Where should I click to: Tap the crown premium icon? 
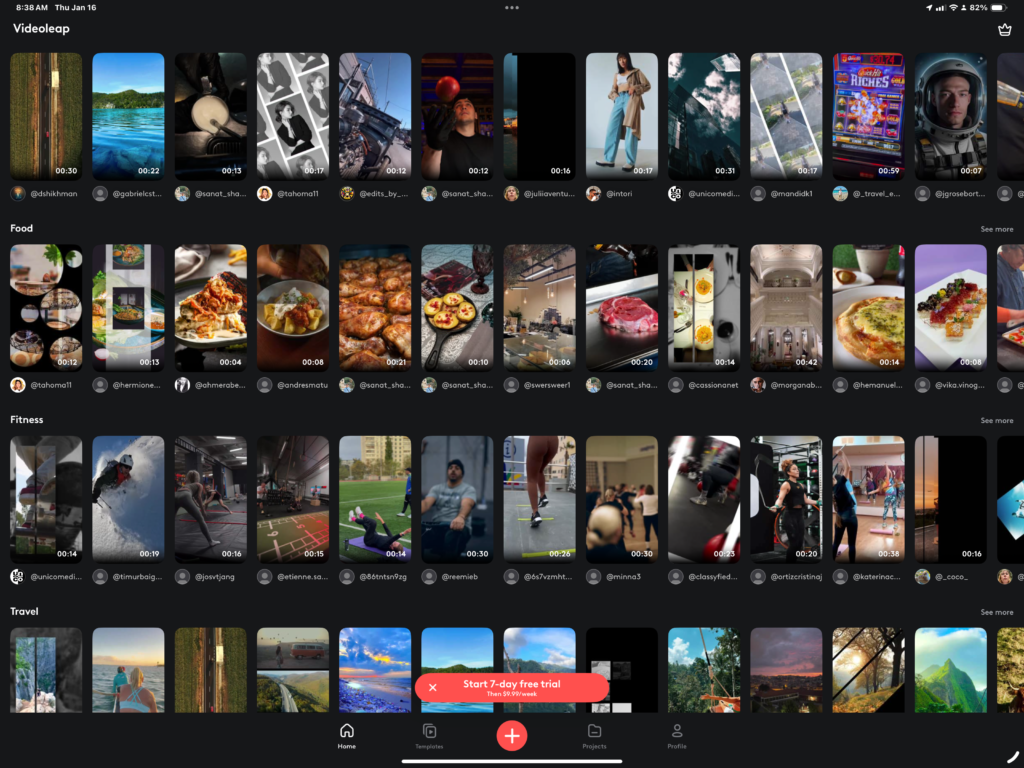tap(1005, 30)
